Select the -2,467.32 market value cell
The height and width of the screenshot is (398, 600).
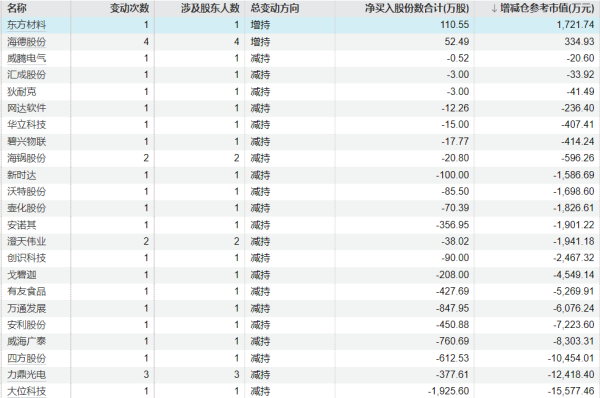574,258
